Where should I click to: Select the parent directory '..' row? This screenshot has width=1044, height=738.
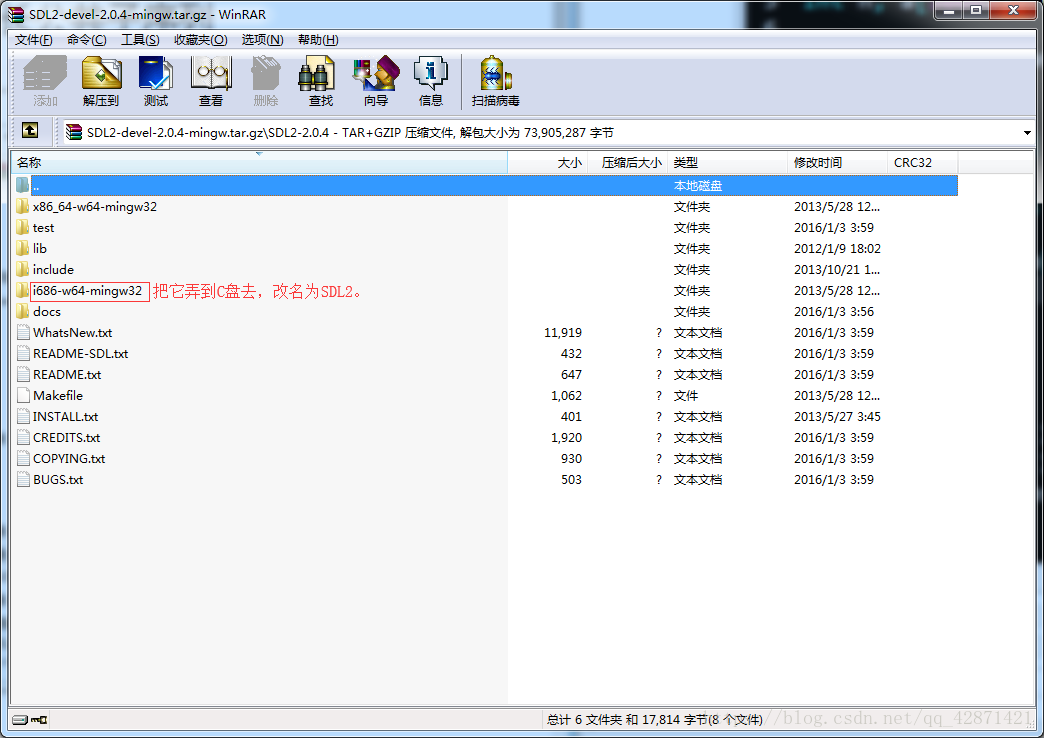485,185
